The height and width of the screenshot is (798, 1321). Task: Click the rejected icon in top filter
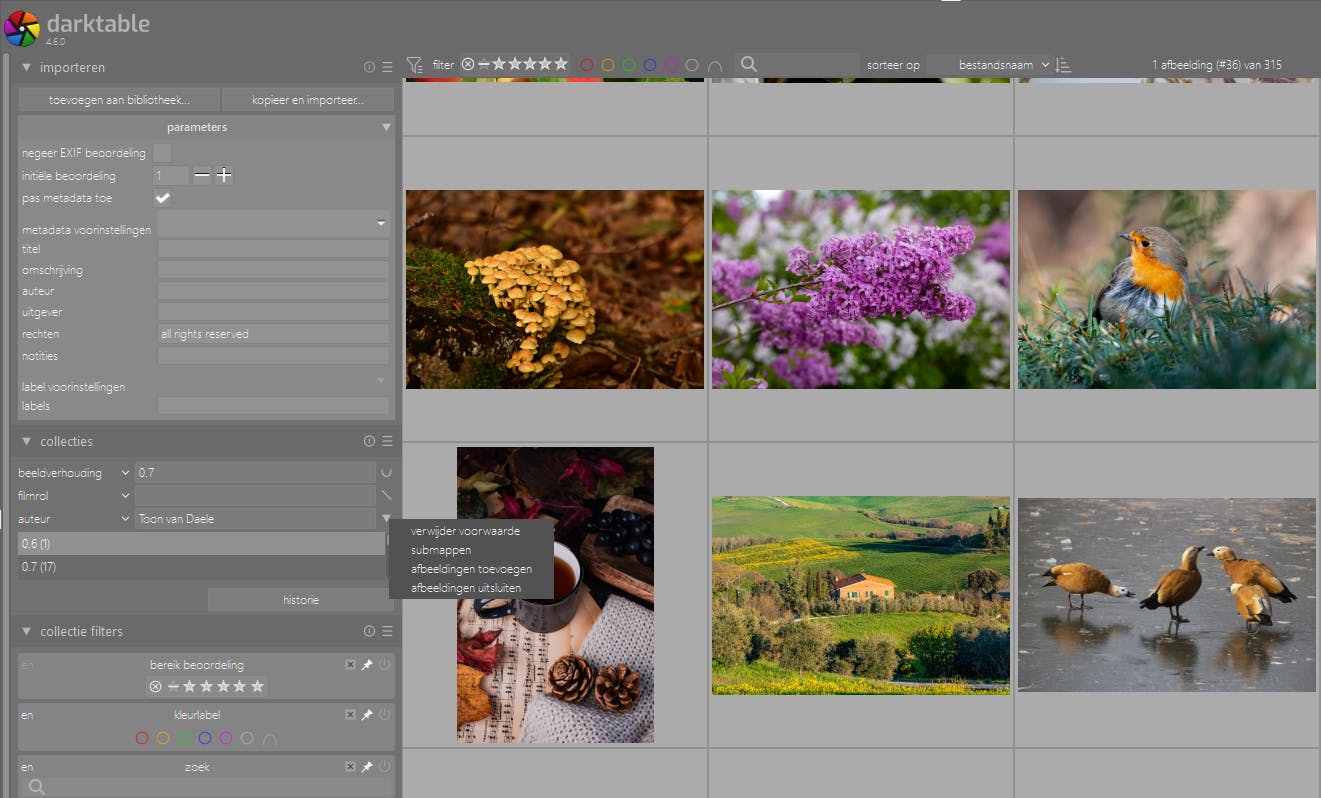pyautogui.click(x=467, y=64)
